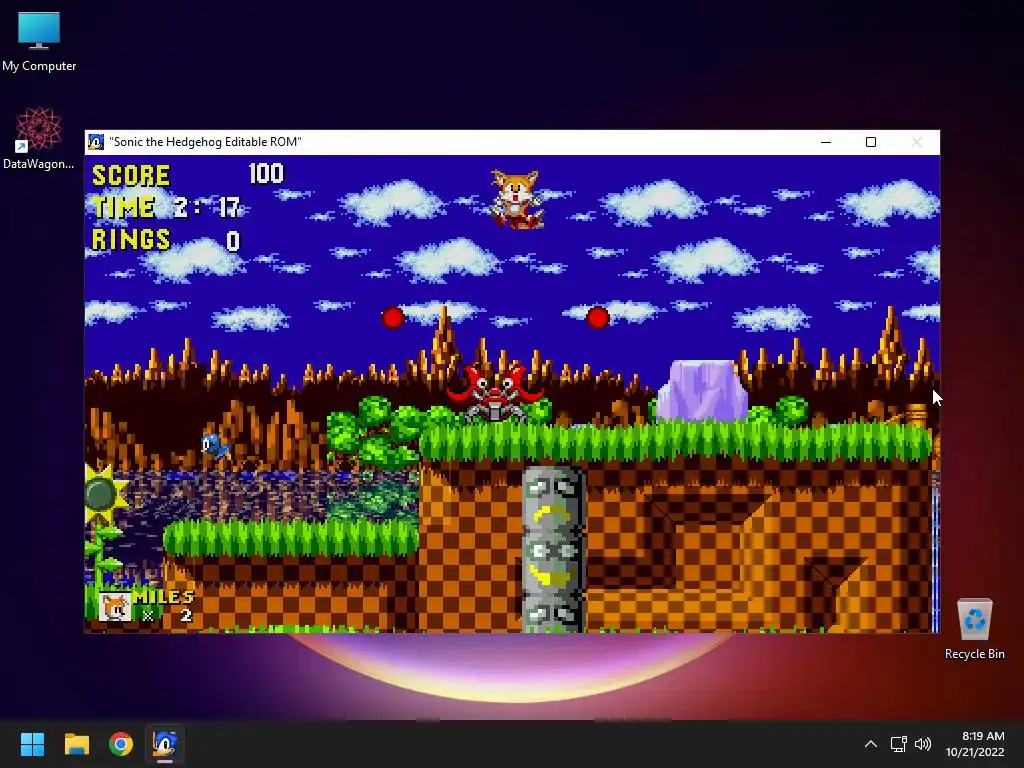Viewport: 1024px width, 768px height.
Task: Open the volume speaker tray icon
Action: 923,744
